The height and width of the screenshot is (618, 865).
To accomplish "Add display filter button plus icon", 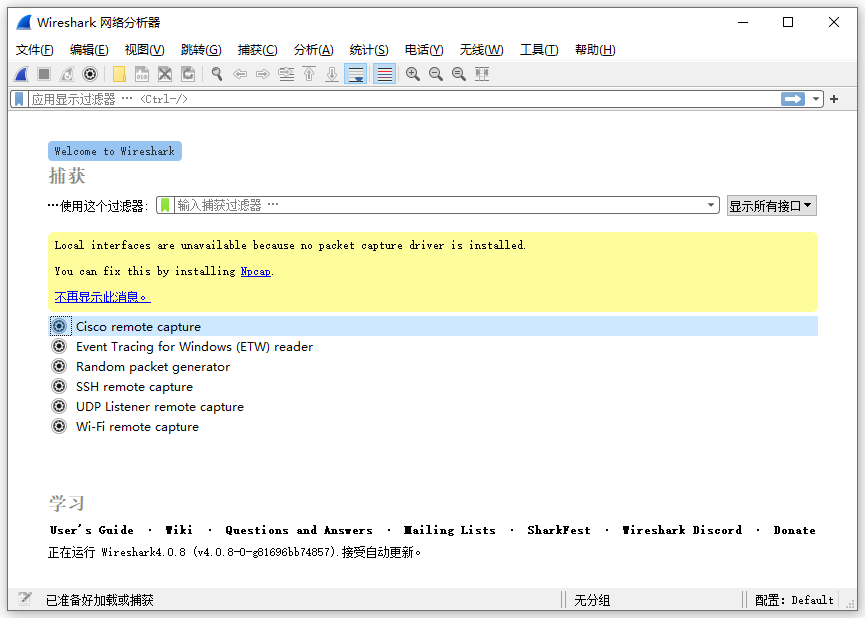I will pos(834,99).
